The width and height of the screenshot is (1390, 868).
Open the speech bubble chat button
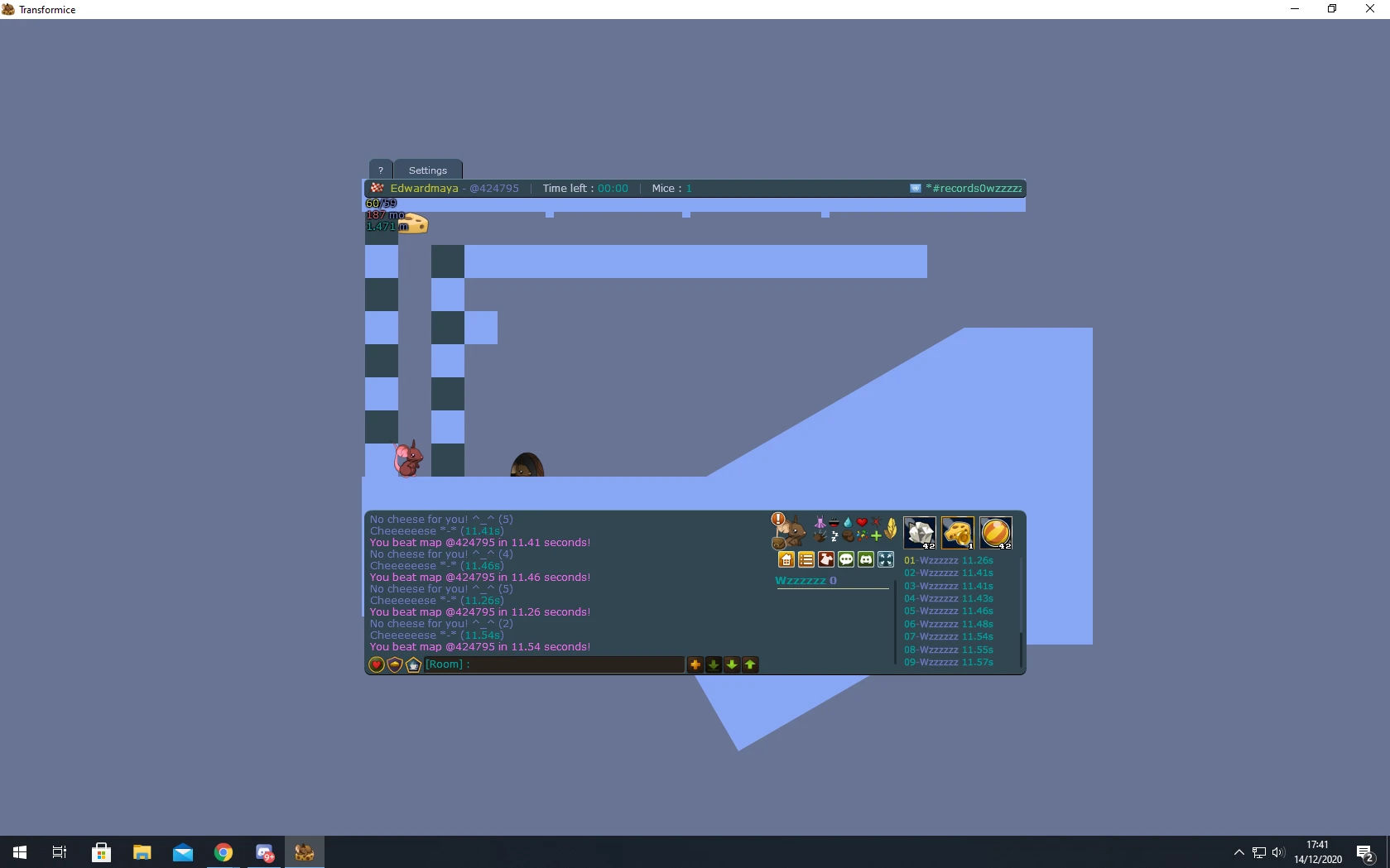(x=846, y=559)
